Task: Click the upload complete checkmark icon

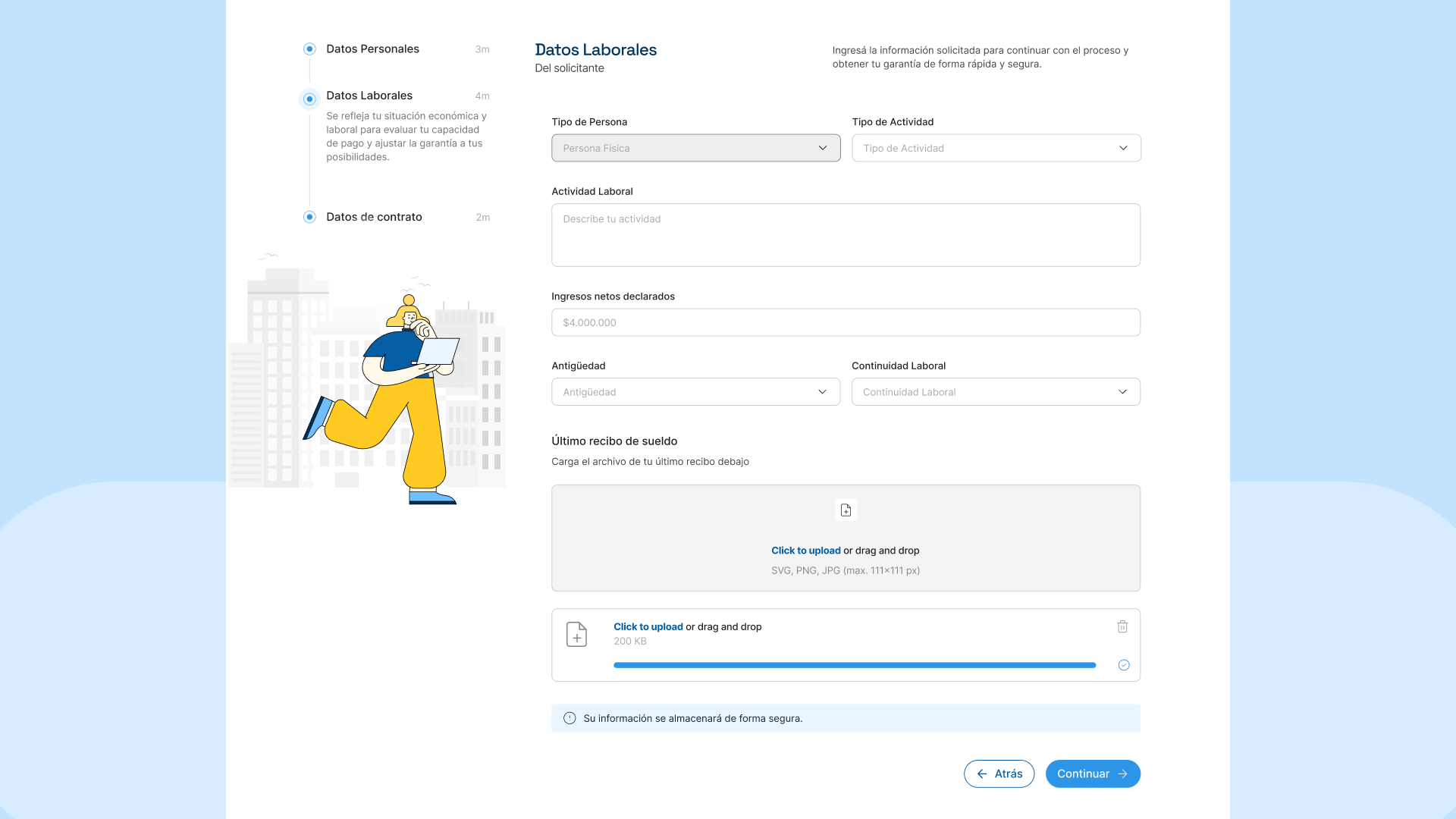Action: (1124, 665)
